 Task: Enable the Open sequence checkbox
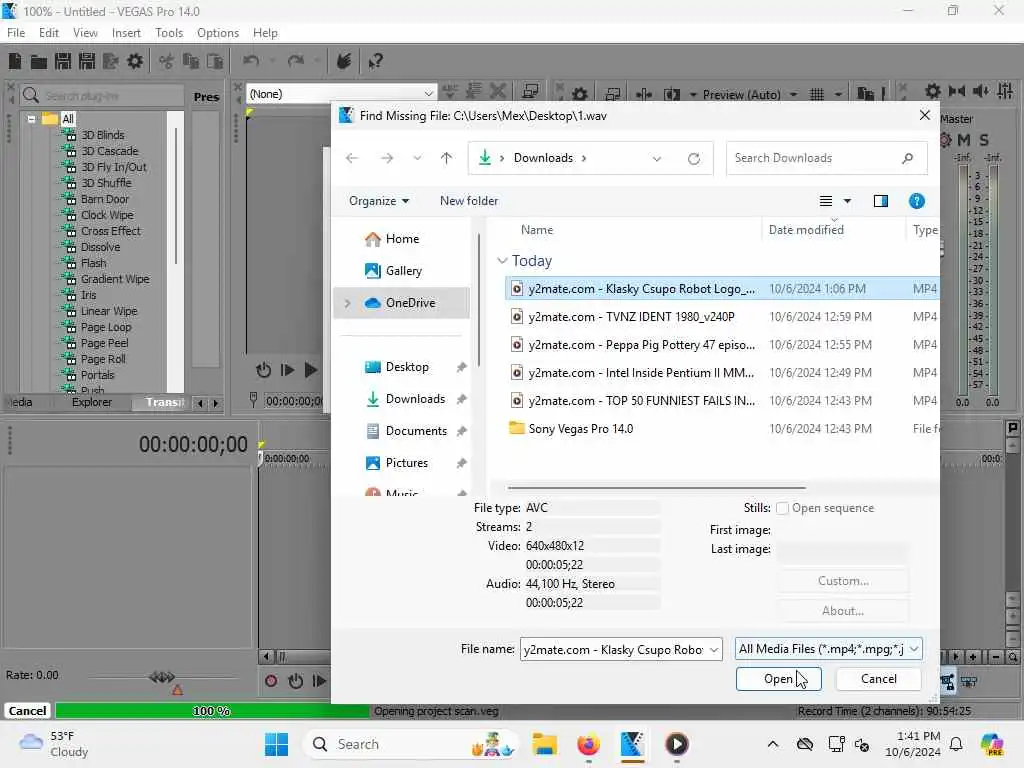pos(782,508)
